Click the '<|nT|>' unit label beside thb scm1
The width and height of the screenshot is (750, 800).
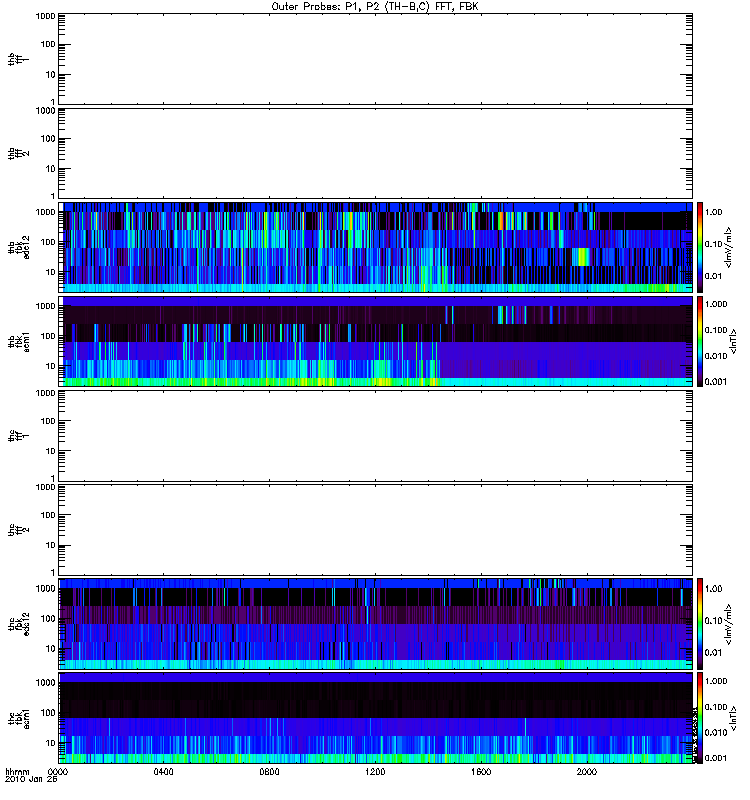click(x=734, y=341)
